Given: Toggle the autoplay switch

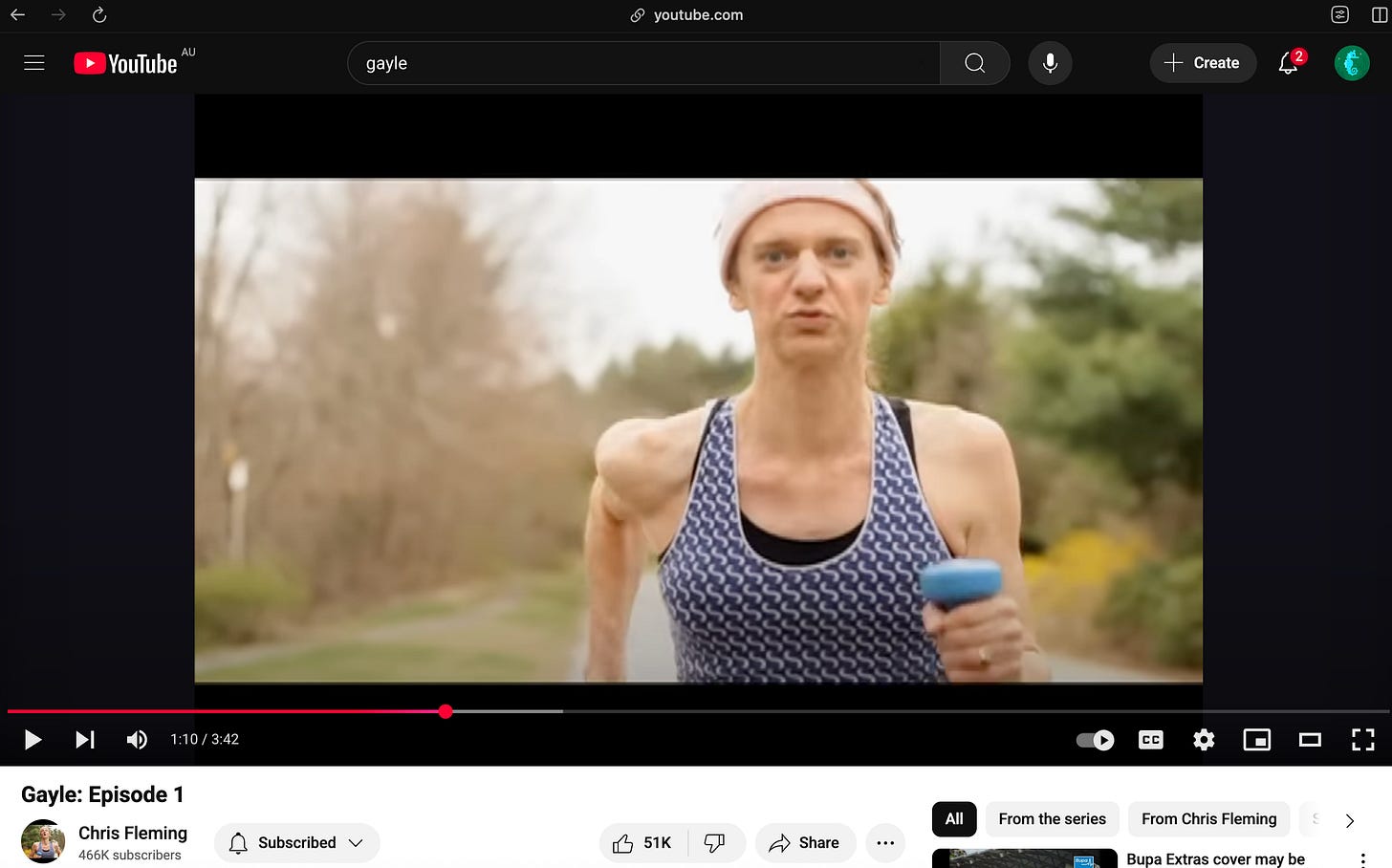Looking at the screenshot, I should coord(1096,740).
